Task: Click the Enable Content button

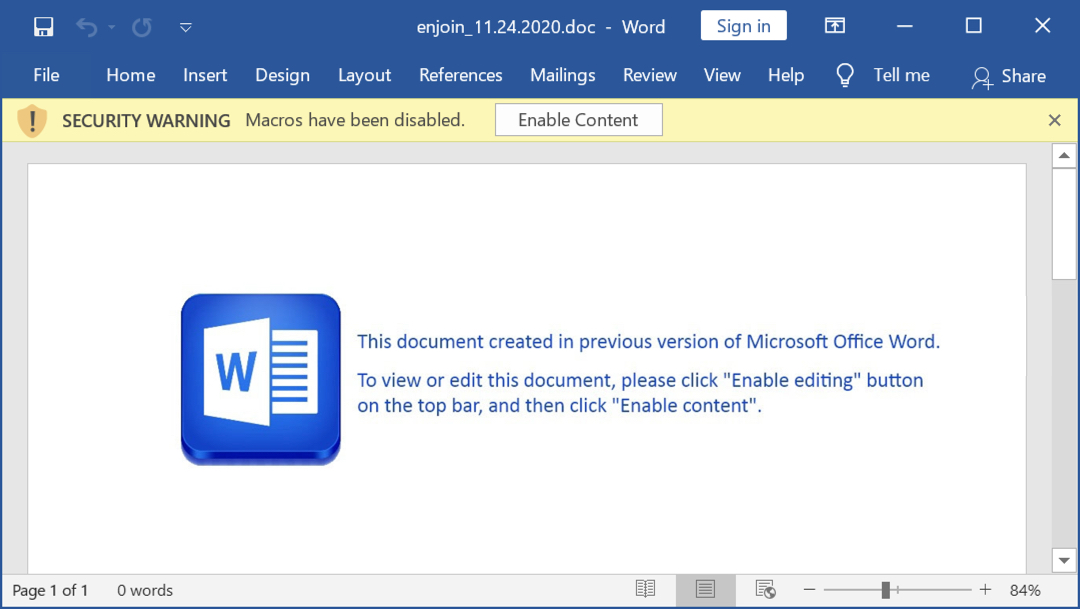Action: (x=579, y=120)
